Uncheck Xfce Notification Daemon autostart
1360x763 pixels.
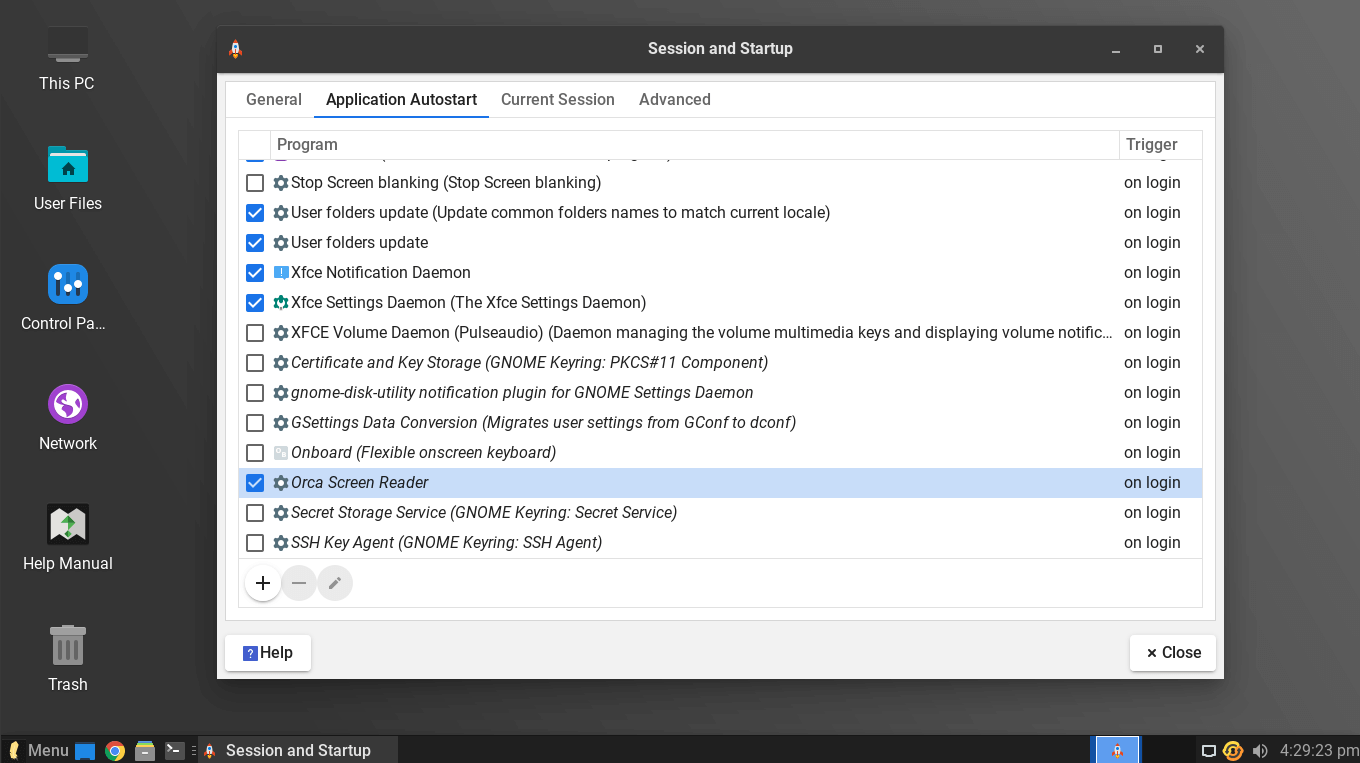(255, 273)
